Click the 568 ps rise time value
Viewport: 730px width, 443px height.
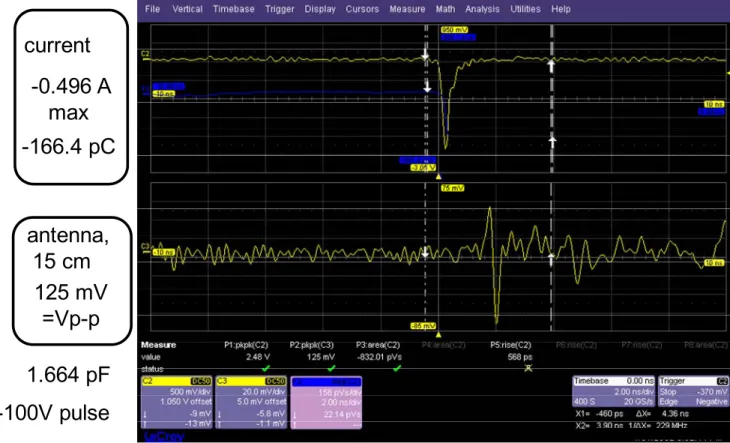(x=520, y=357)
